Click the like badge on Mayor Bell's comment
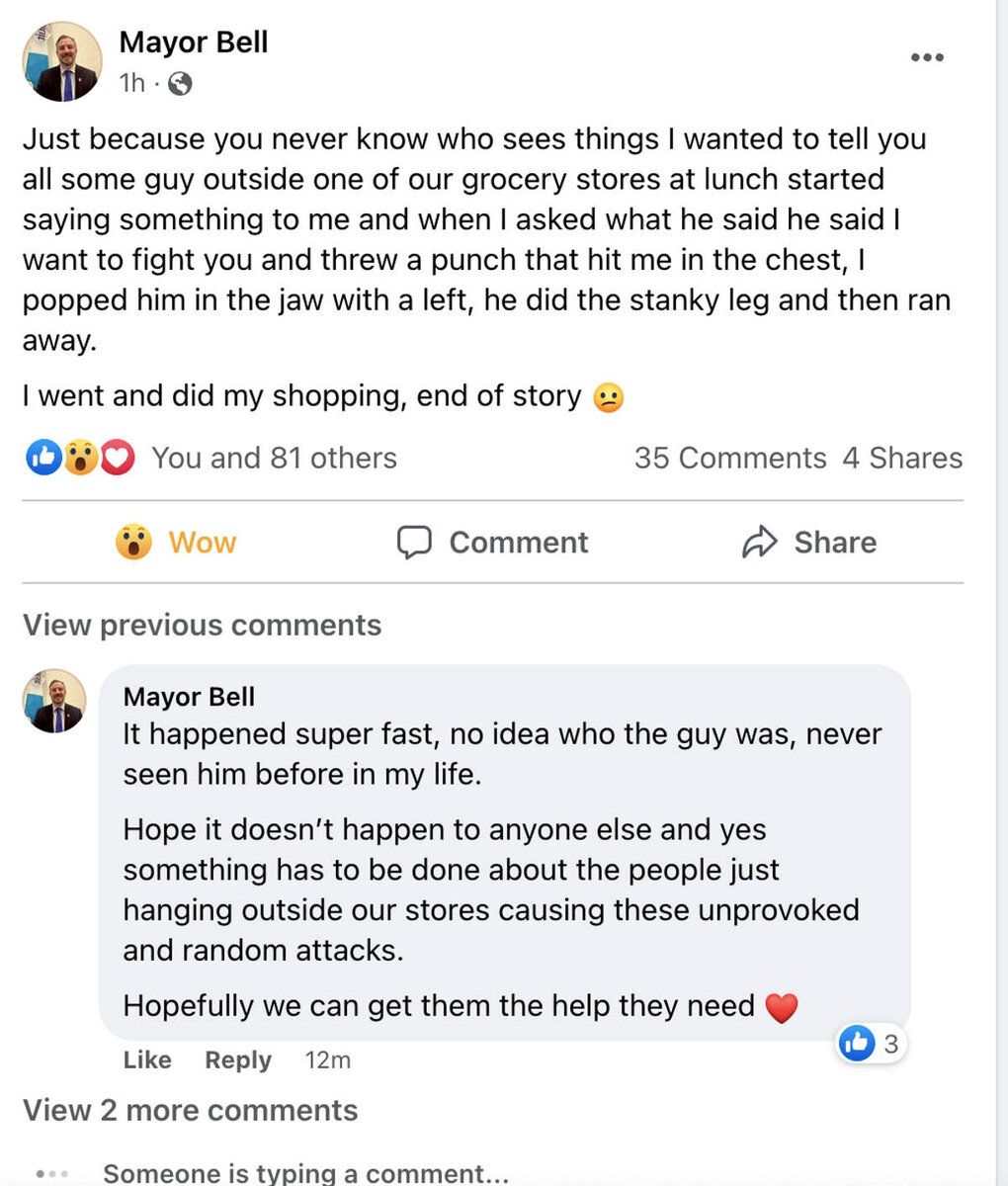Image resolution: width=1008 pixels, height=1186 pixels. (x=871, y=1044)
